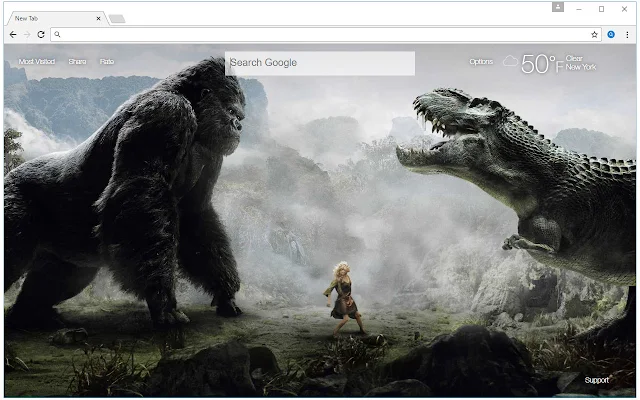Click the cloud weather icon
This screenshot has height=400, width=640.
point(510,62)
